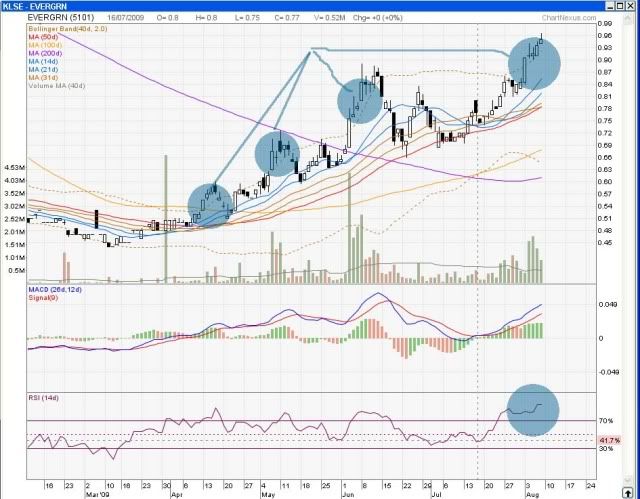Click the blue circle highlight in RSI panel
Screen dimensions: 640x499
point(533,409)
